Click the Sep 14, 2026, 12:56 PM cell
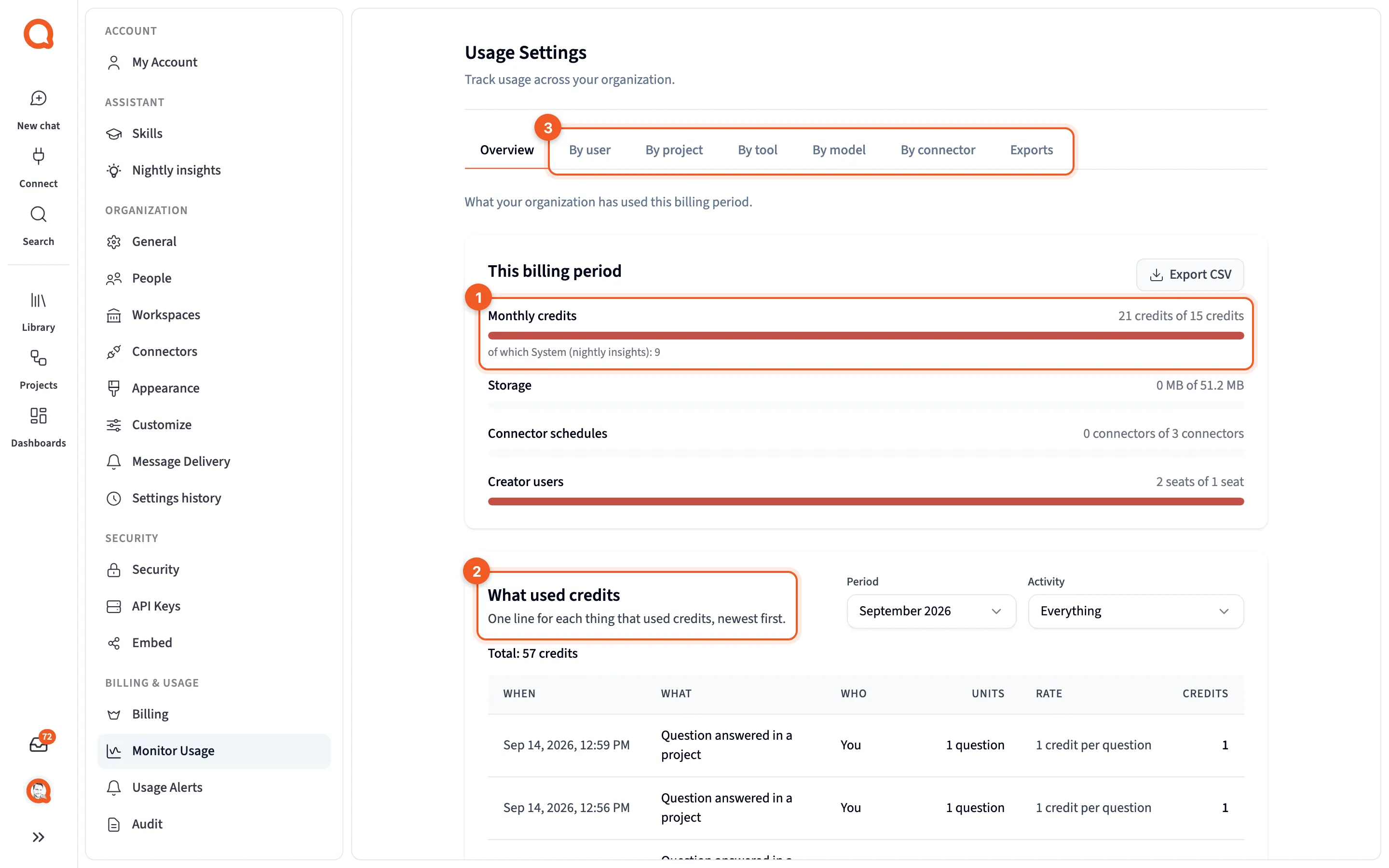Image resolution: width=1389 pixels, height=868 pixels. [567, 807]
